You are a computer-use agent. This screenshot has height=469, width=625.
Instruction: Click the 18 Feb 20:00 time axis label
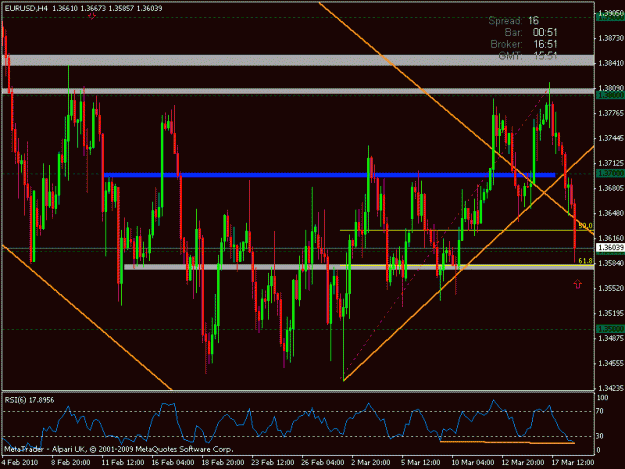(x=223, y=463)
